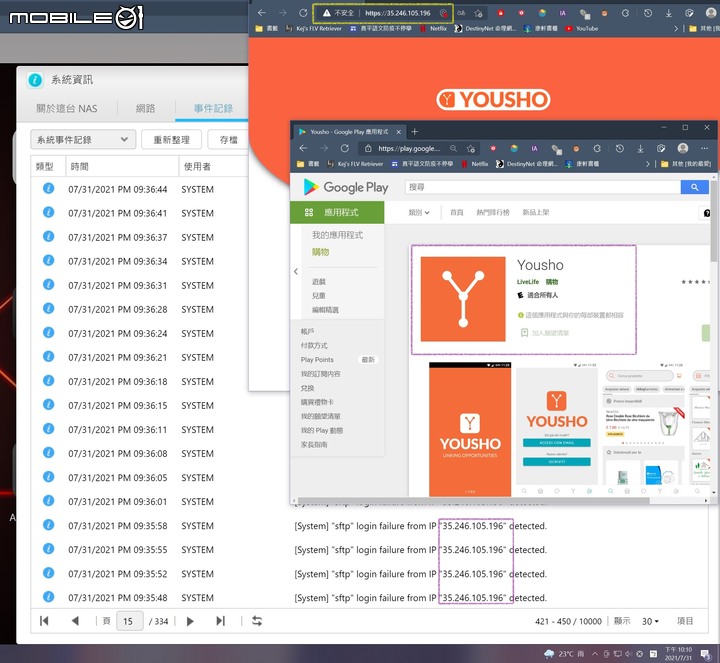The width and height of the screenshot is (720, 663).
Task: Expand bookmarks overflow chevron in rear browser
Action: 675,28
